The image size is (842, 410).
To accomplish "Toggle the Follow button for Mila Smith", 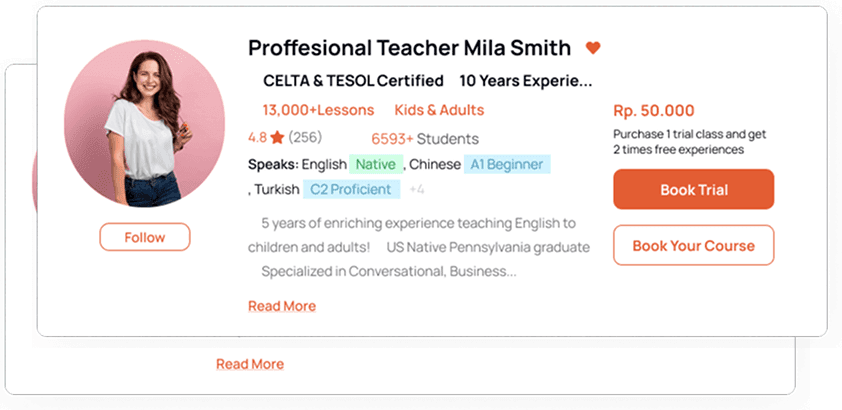I will (x=144, y=237).
